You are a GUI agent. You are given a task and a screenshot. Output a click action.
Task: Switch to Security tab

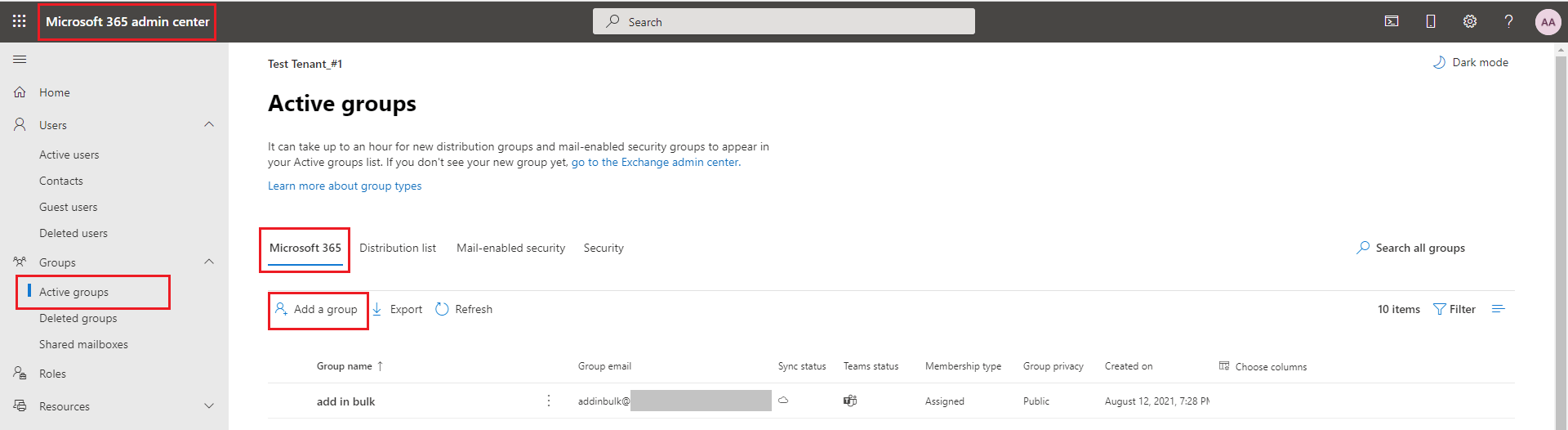[604, 248]
